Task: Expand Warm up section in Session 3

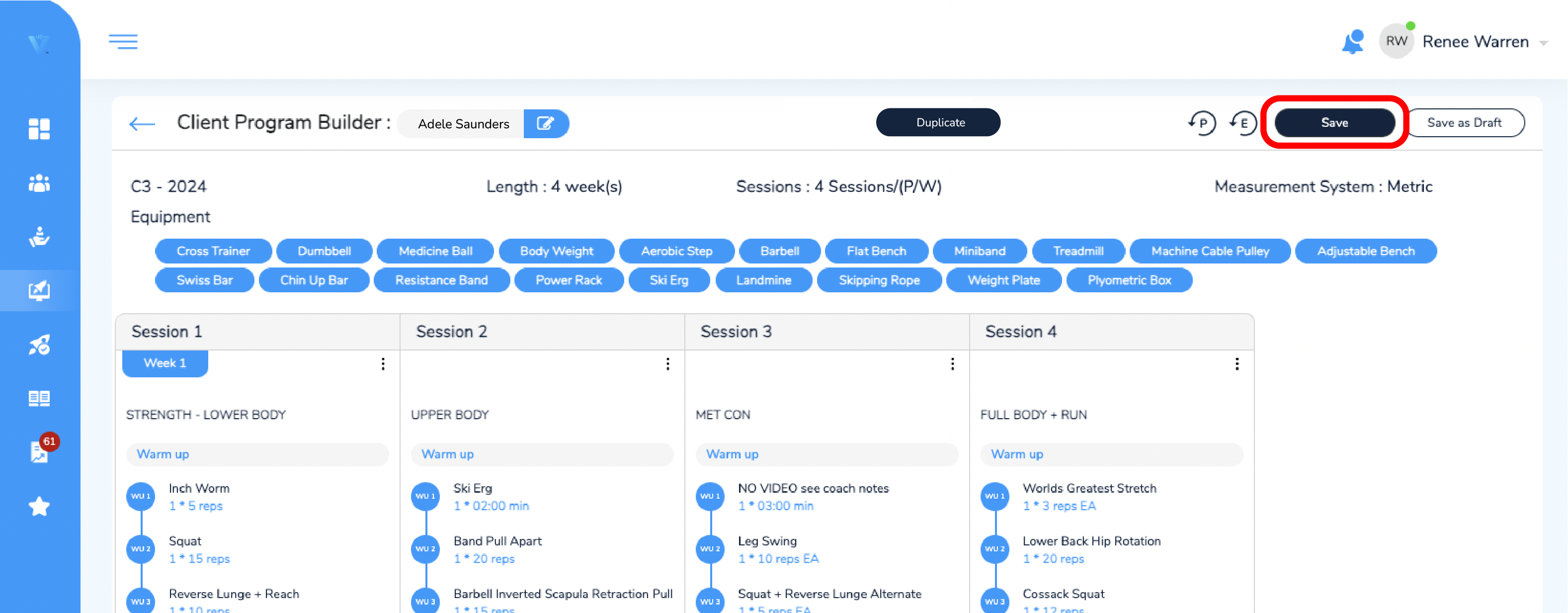Action: (827, 454)
